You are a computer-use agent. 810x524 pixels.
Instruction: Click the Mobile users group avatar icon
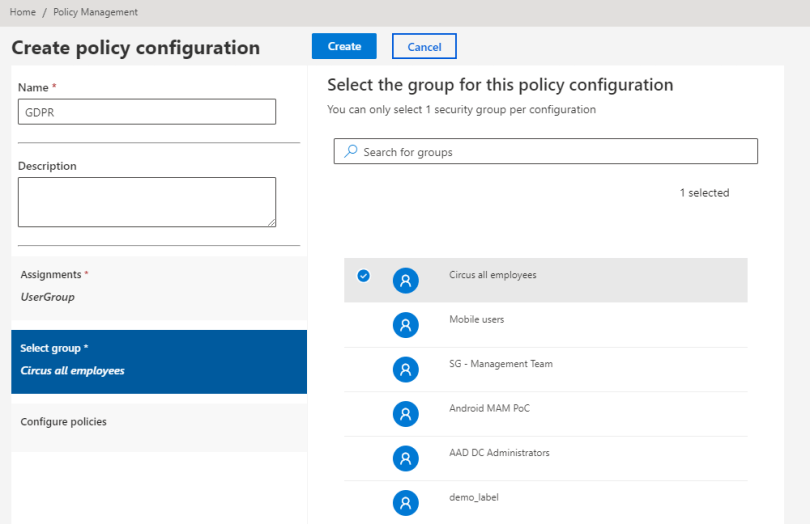click(405, 325)
